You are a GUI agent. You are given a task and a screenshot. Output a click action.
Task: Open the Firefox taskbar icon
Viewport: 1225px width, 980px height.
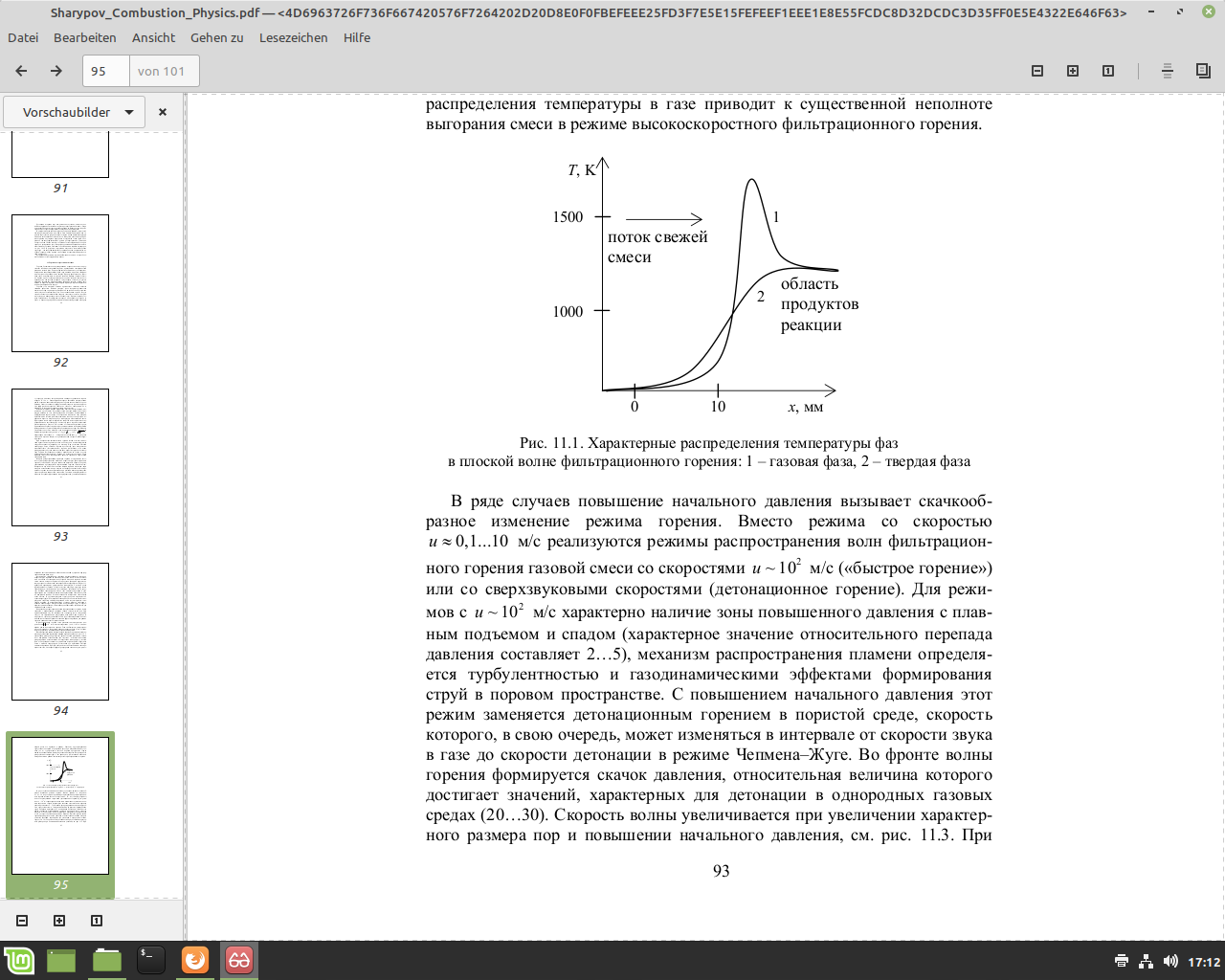195,960
